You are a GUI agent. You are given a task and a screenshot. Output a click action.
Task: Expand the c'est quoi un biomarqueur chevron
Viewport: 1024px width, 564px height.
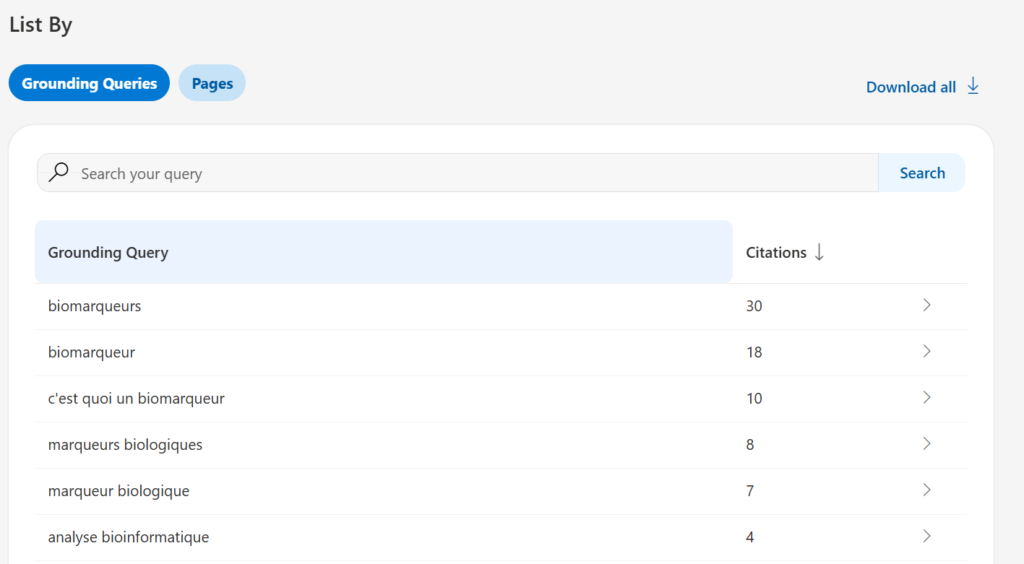pos(926,398)
